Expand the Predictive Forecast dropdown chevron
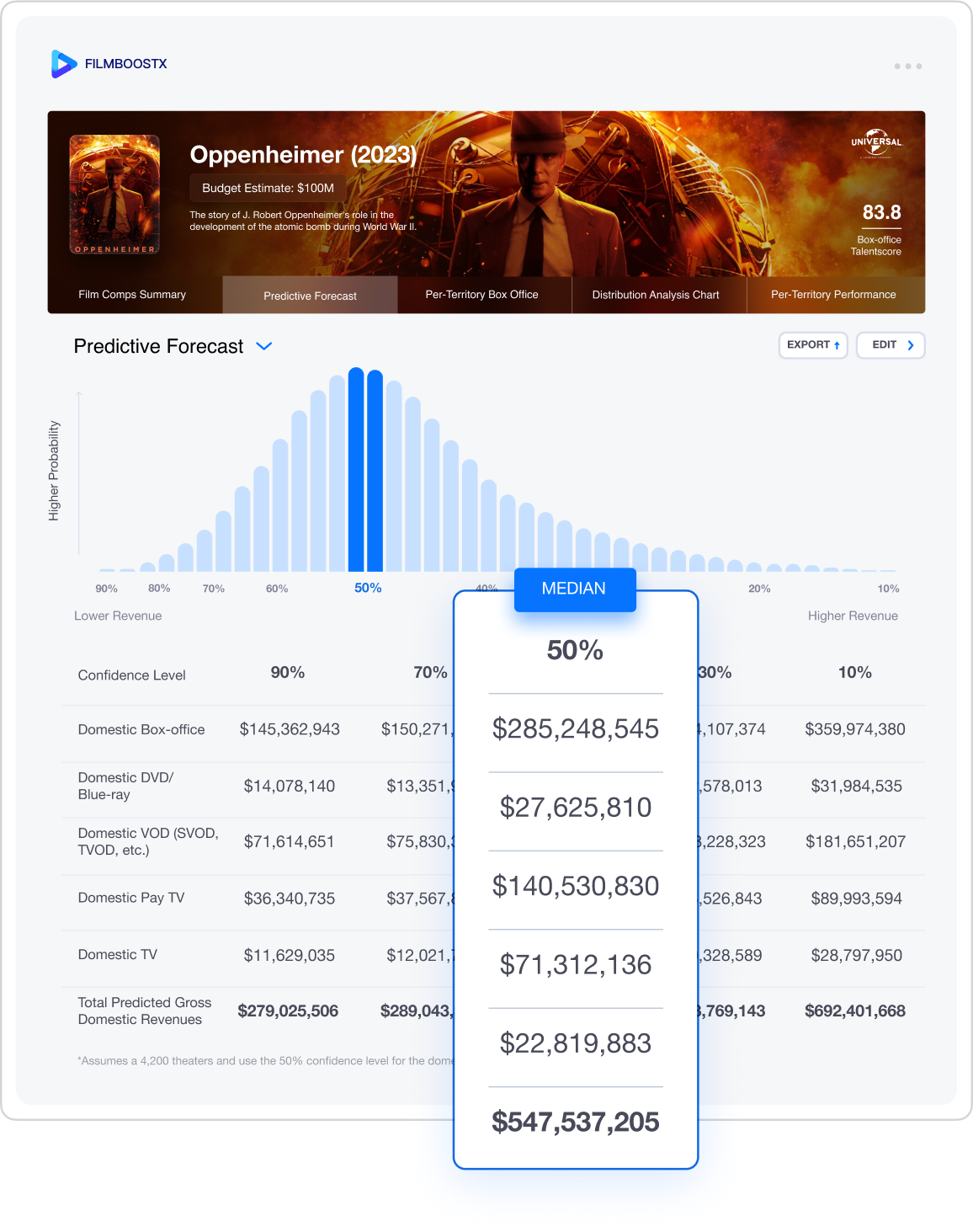973x1232 pixels. (x=263, y=346)
